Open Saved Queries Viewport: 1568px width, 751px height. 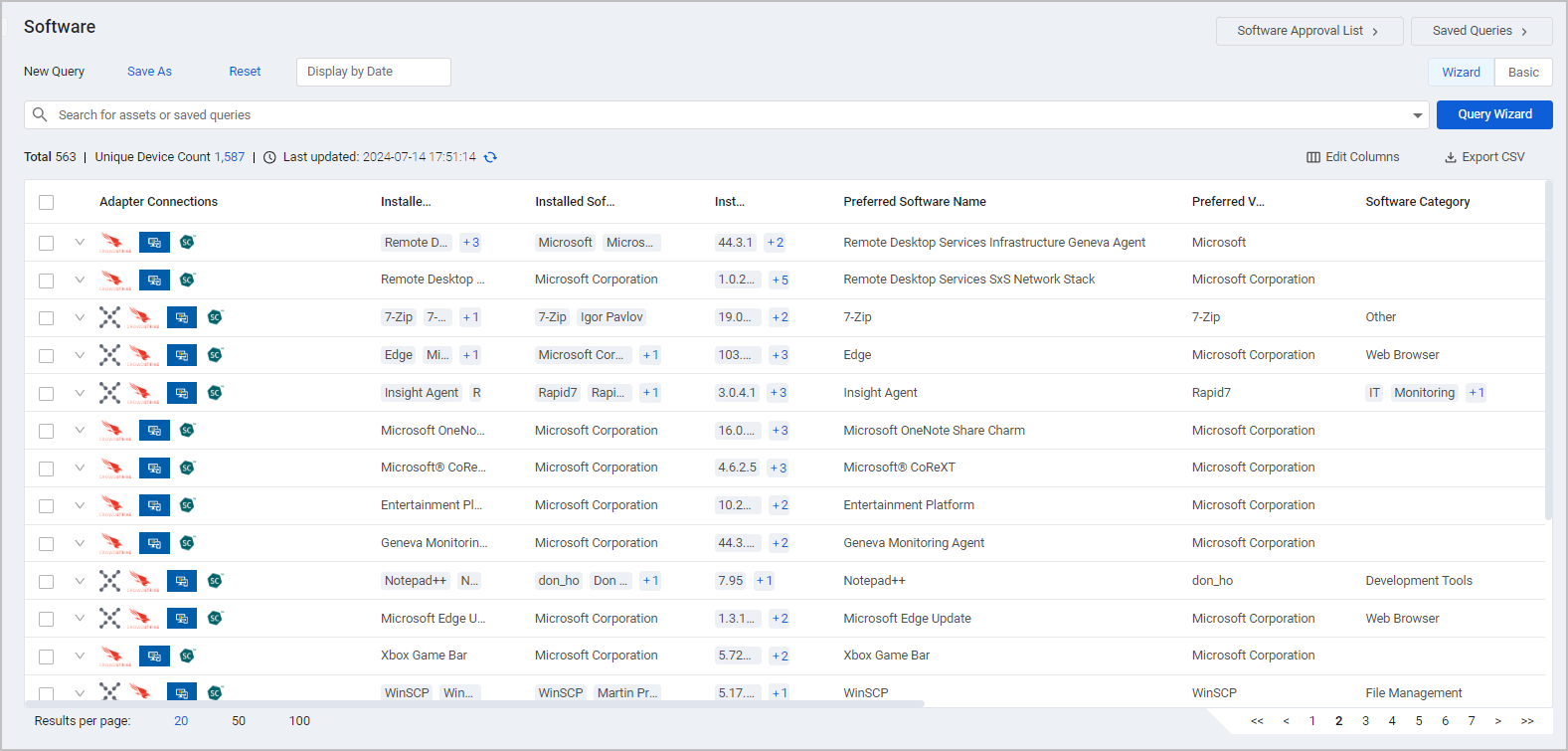(1481, 31)
